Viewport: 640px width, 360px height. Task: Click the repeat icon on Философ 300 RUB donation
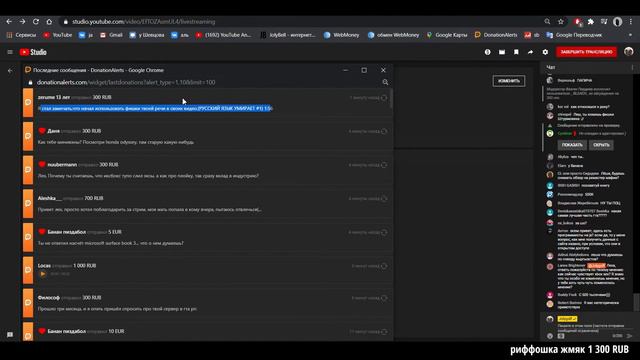coord(384,298)
